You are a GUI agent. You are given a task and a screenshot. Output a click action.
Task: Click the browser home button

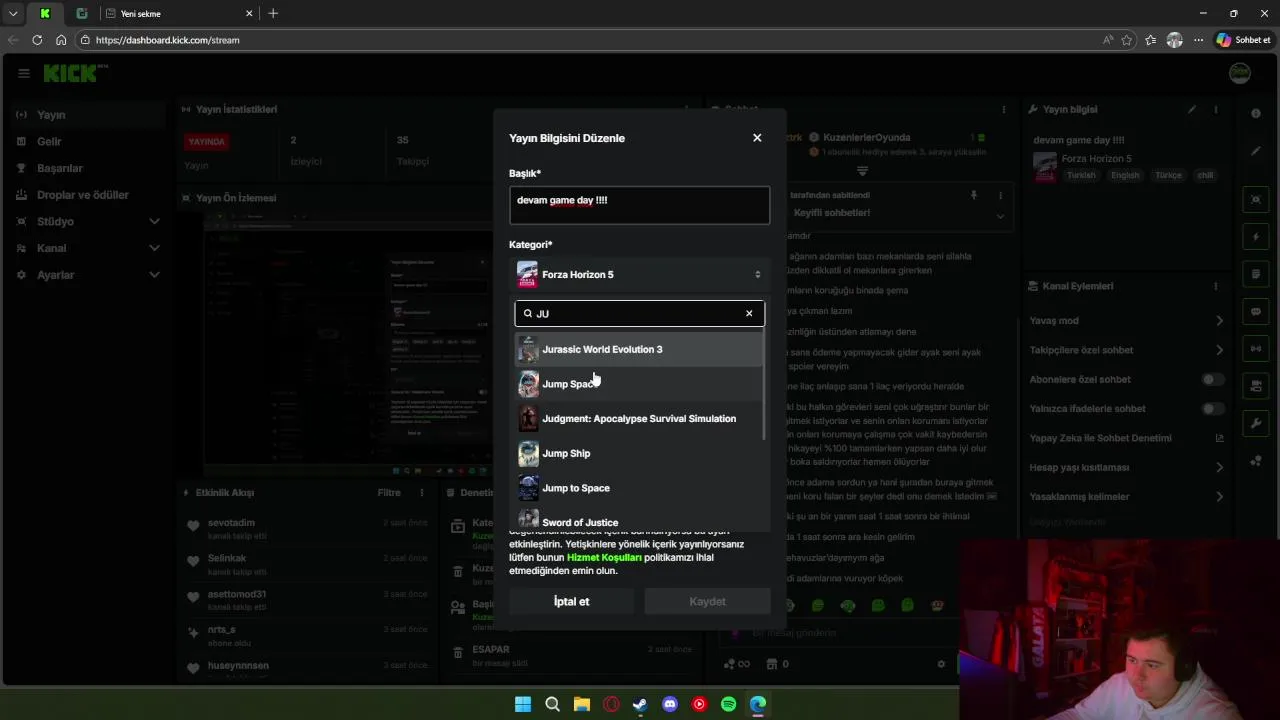pos(61,40)
